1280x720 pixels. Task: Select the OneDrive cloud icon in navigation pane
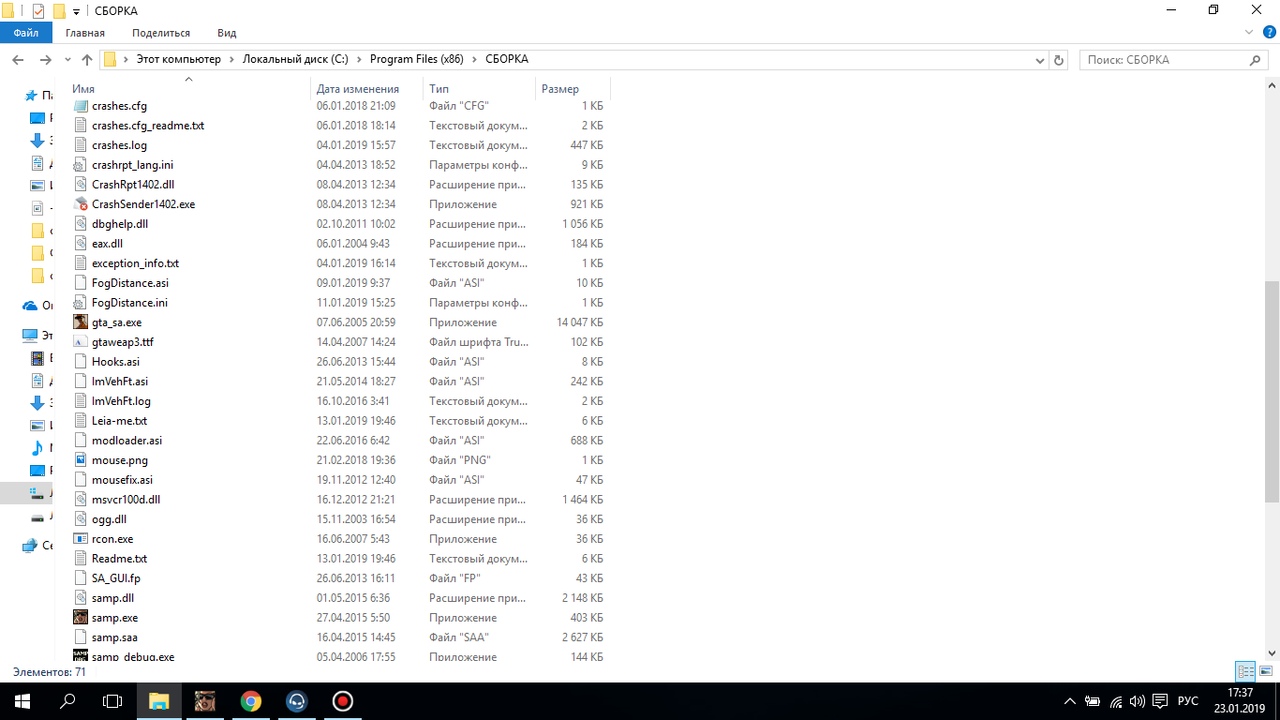click(30, 306)
